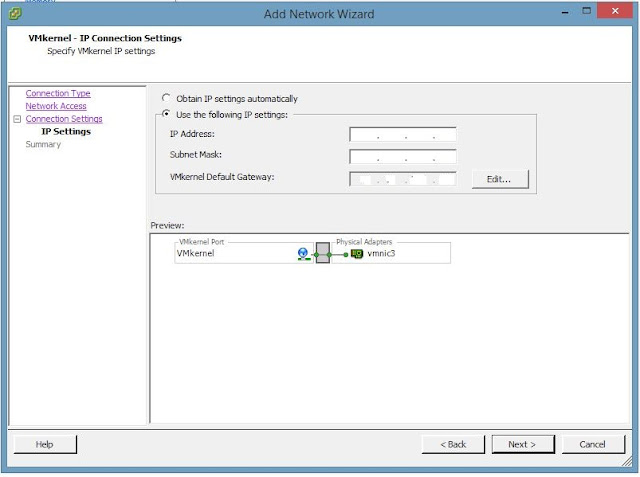640x477 pixels.
Task: Click the virtual switch block in preview
Action: pyautogui.click(x=322, y=253)
